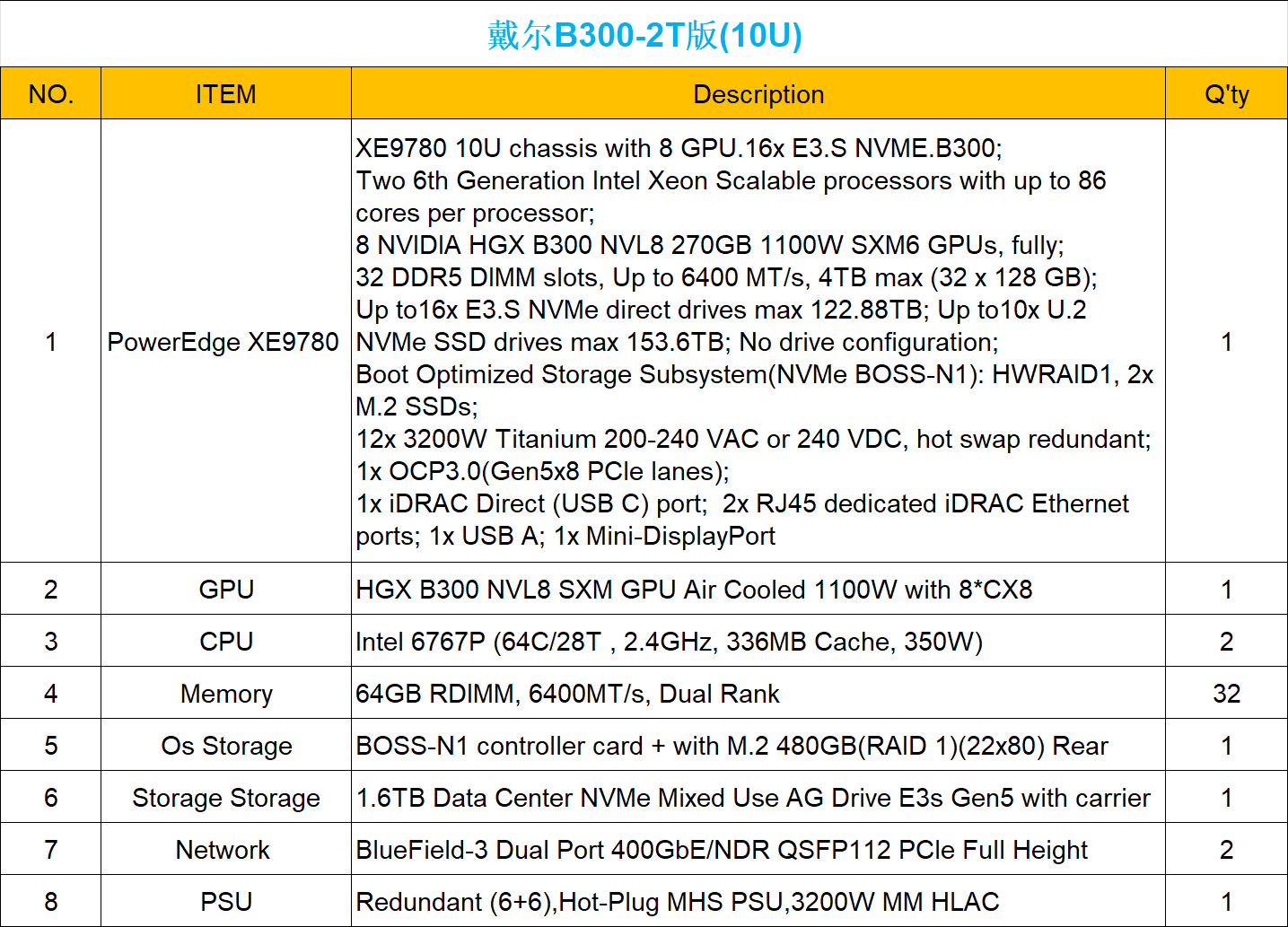Click the XE9780 10U chassis description cell
The image size is (1288, 927).
(x=758, y=341)
